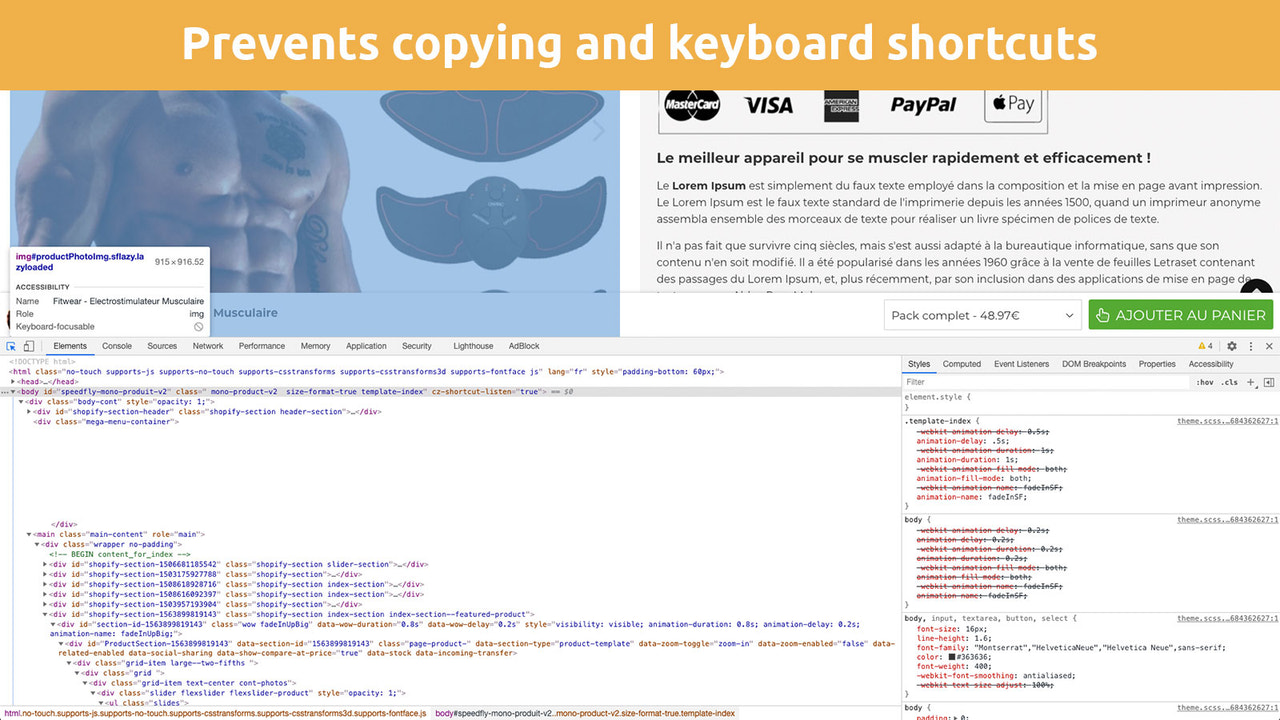Click the scroll-to-top circle arrow
This screenshot has width=1280, height=720.
1256,297
